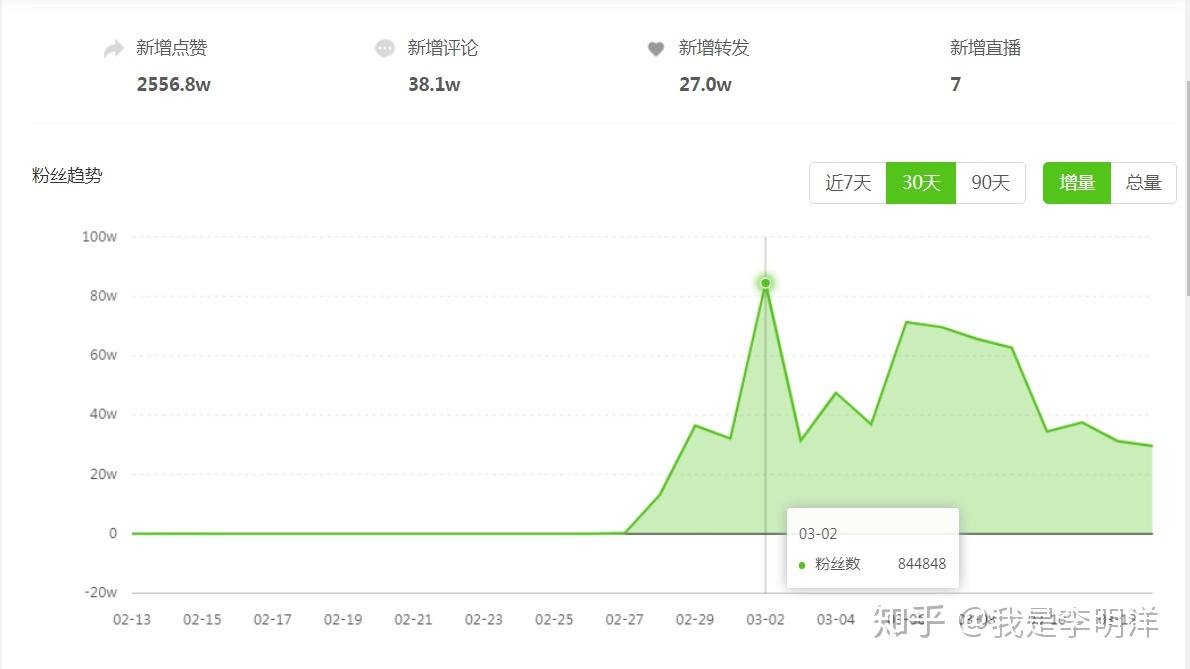Select the 90天 time range
Image resolution: width=1190 pixels, height=669 pixels.
pos(990,183)
